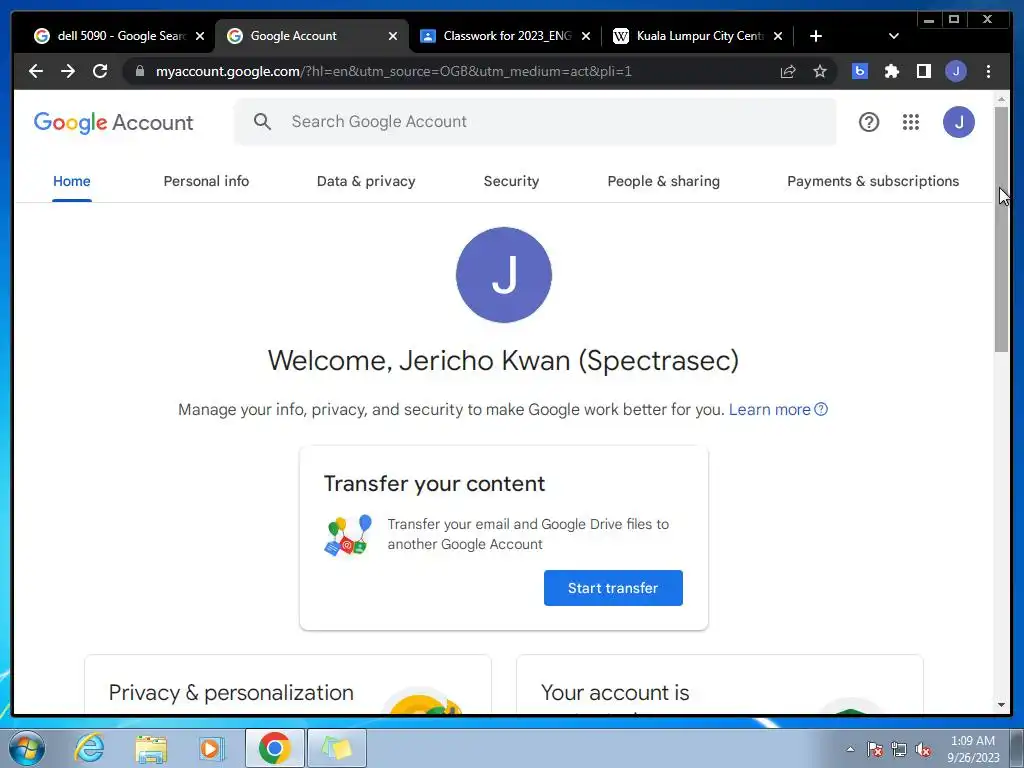The height and width of the screenshot is (768, 1024).
Task: Open the Action Center flag icon
Action: pyautogui.click(x=874, y=749)
